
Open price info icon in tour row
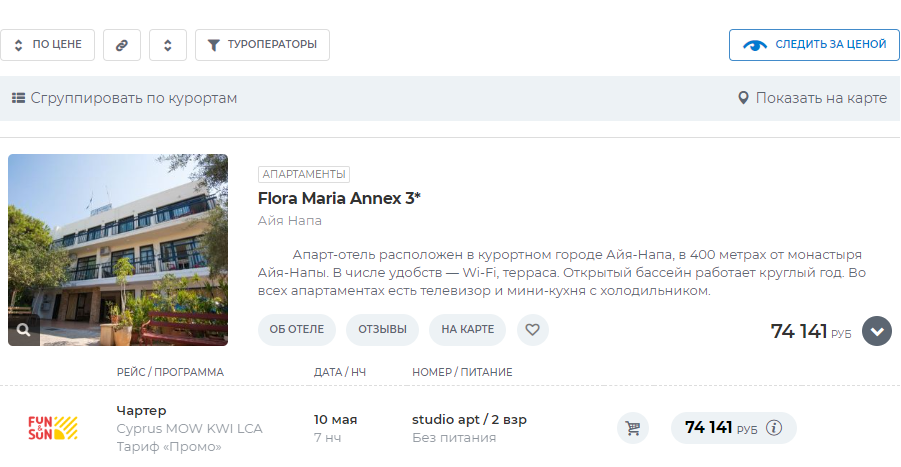click(x=775, y=428)
